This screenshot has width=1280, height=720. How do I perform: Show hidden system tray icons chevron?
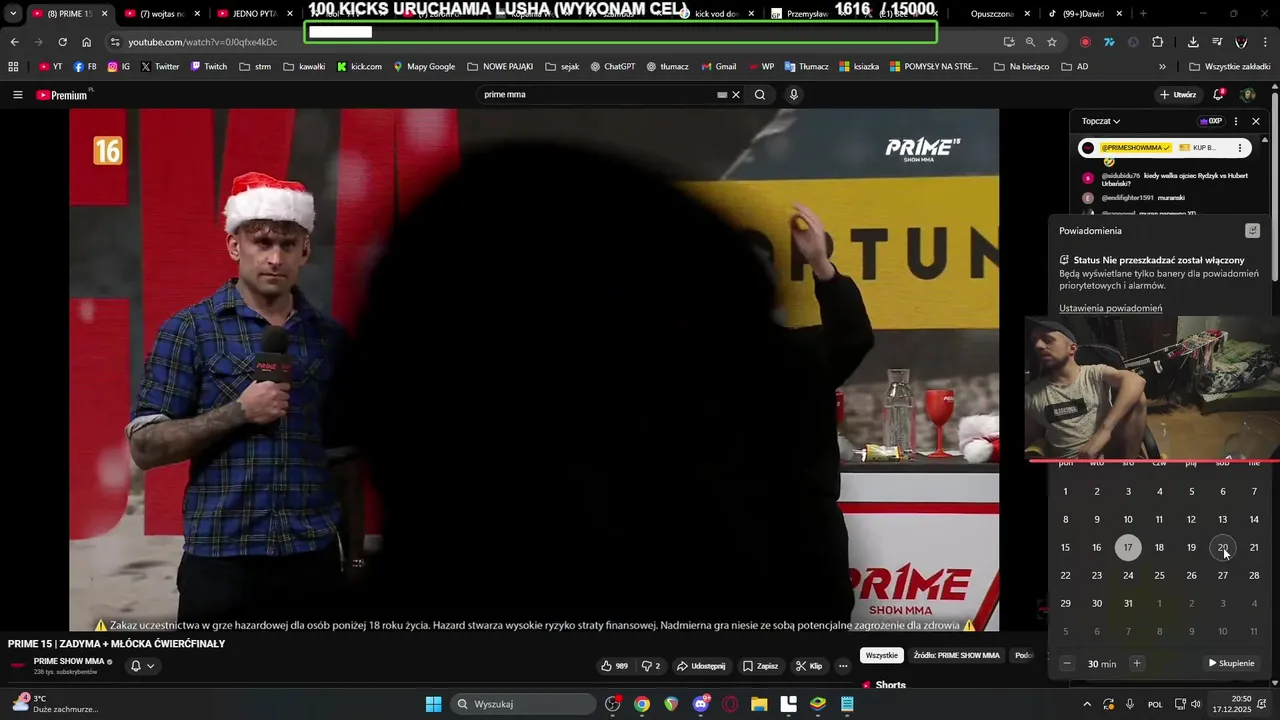coord(1087,704)
